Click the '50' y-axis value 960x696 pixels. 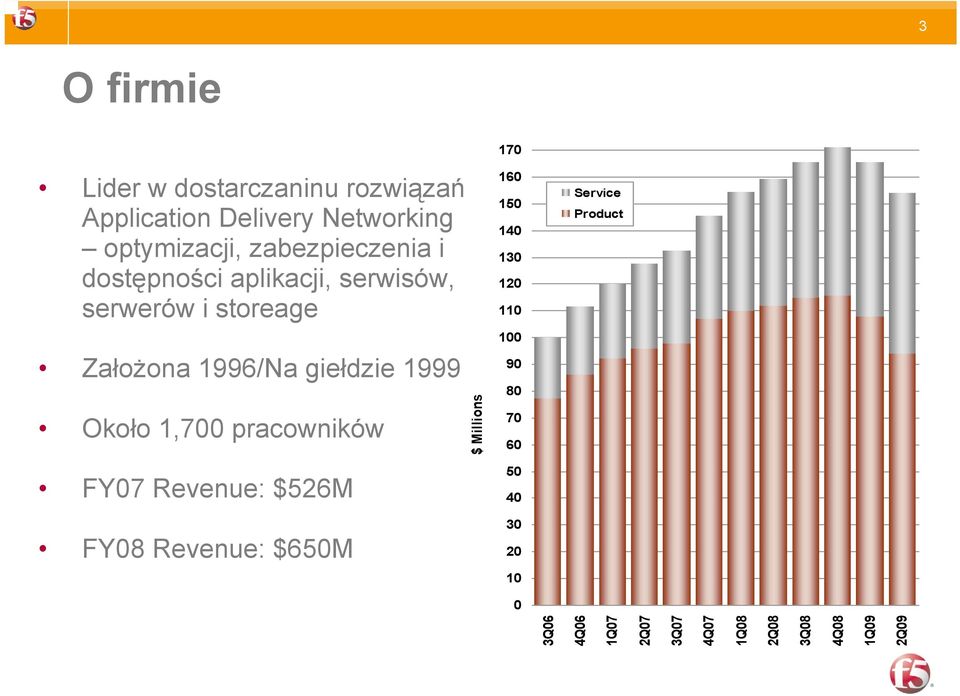(514, 471)
